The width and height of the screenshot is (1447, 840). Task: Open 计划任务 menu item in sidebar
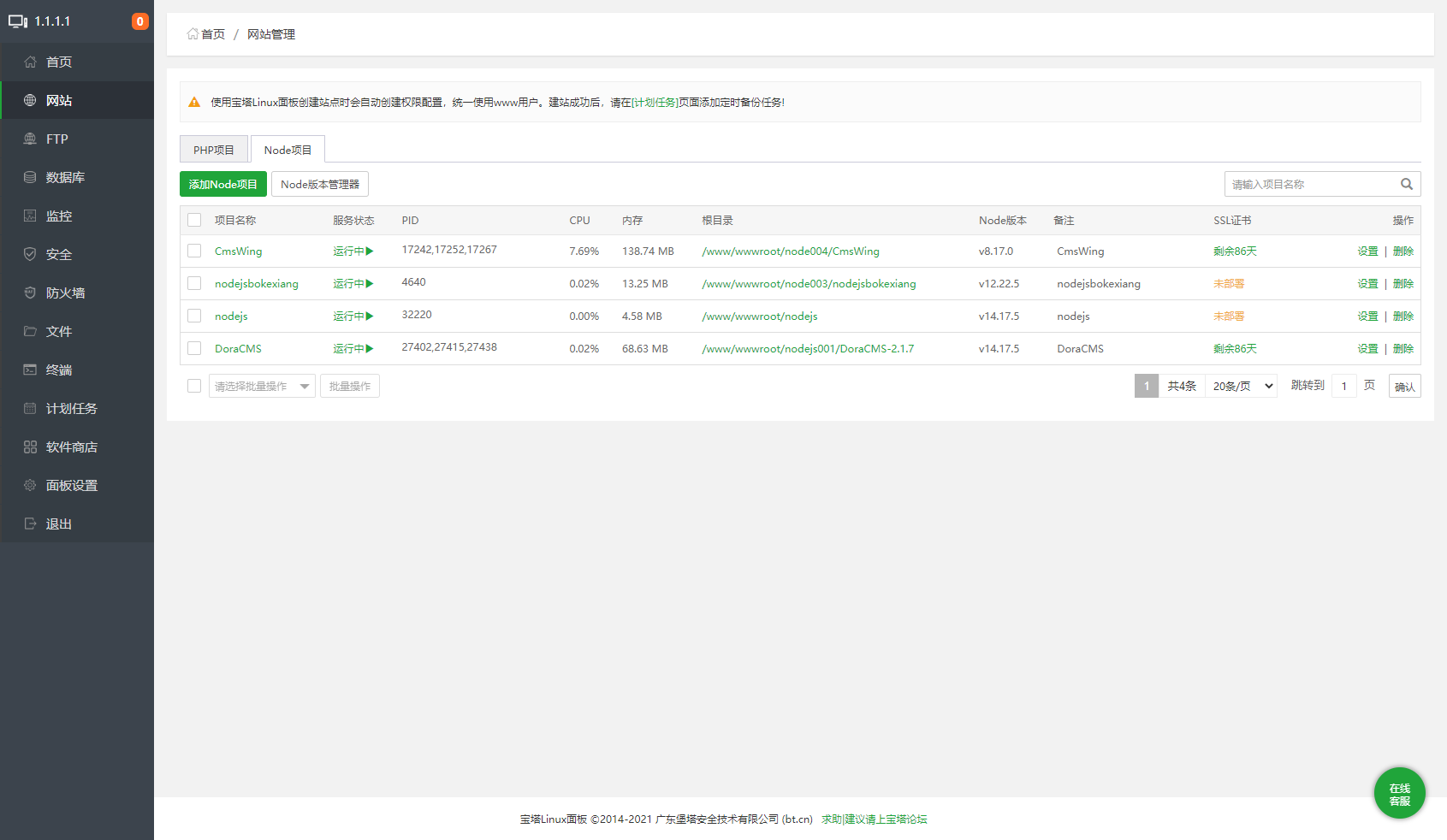pos(77,408)
